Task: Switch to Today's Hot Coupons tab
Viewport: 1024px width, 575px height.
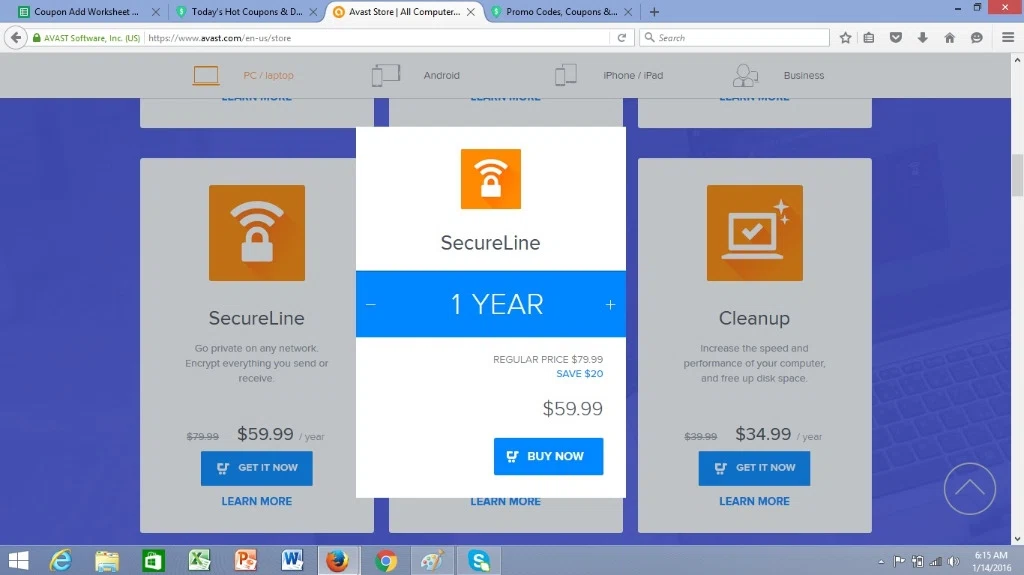Action: click(247, 12)
